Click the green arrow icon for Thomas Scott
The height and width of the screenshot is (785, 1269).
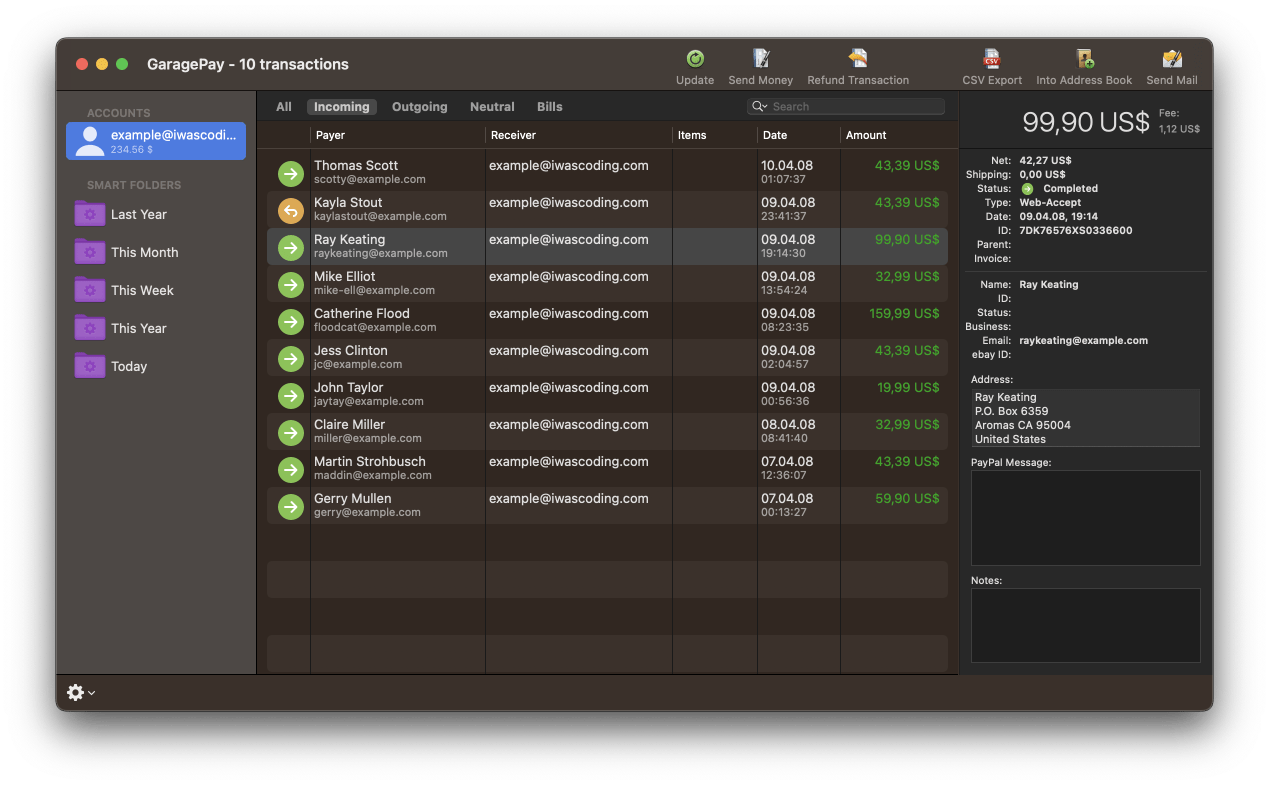tap(291, 174)
